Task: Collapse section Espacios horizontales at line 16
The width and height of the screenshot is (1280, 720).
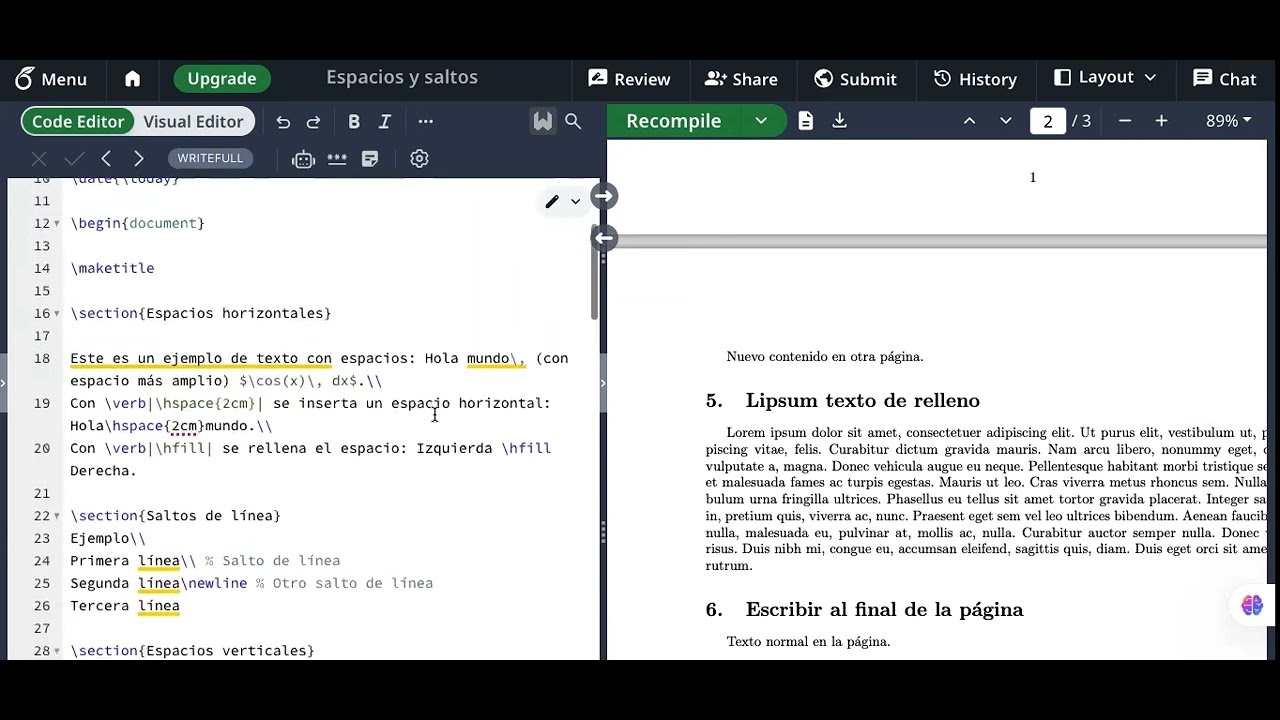Action: (x=57, y=314)
